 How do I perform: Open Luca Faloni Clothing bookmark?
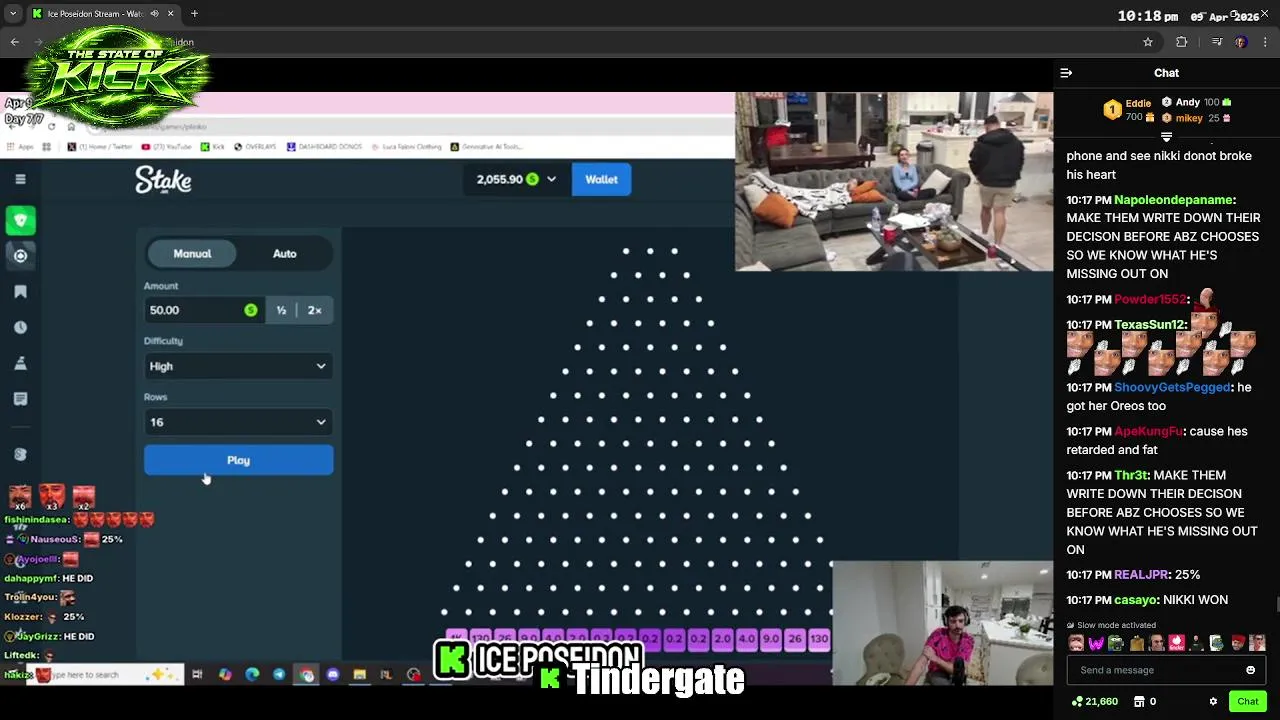406,147
